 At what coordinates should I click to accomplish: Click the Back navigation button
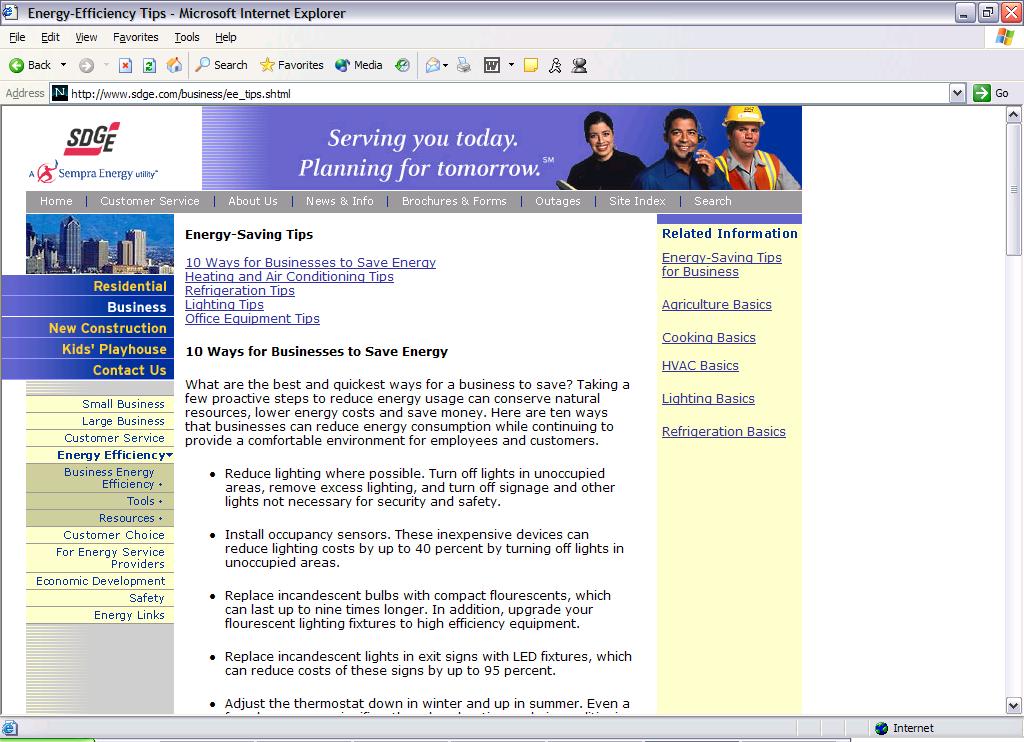[30, 65]
